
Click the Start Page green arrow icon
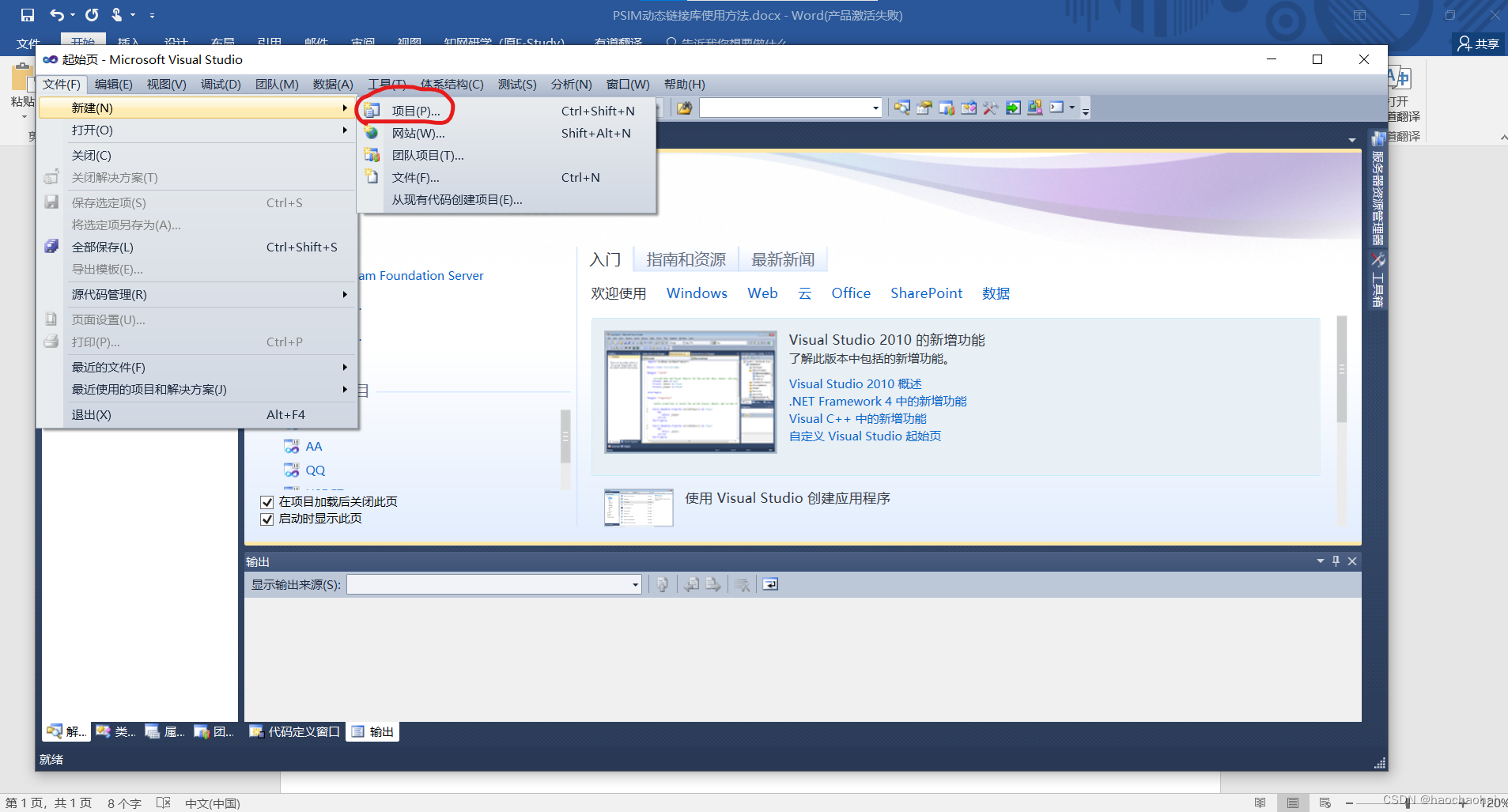pos(1013,108)
